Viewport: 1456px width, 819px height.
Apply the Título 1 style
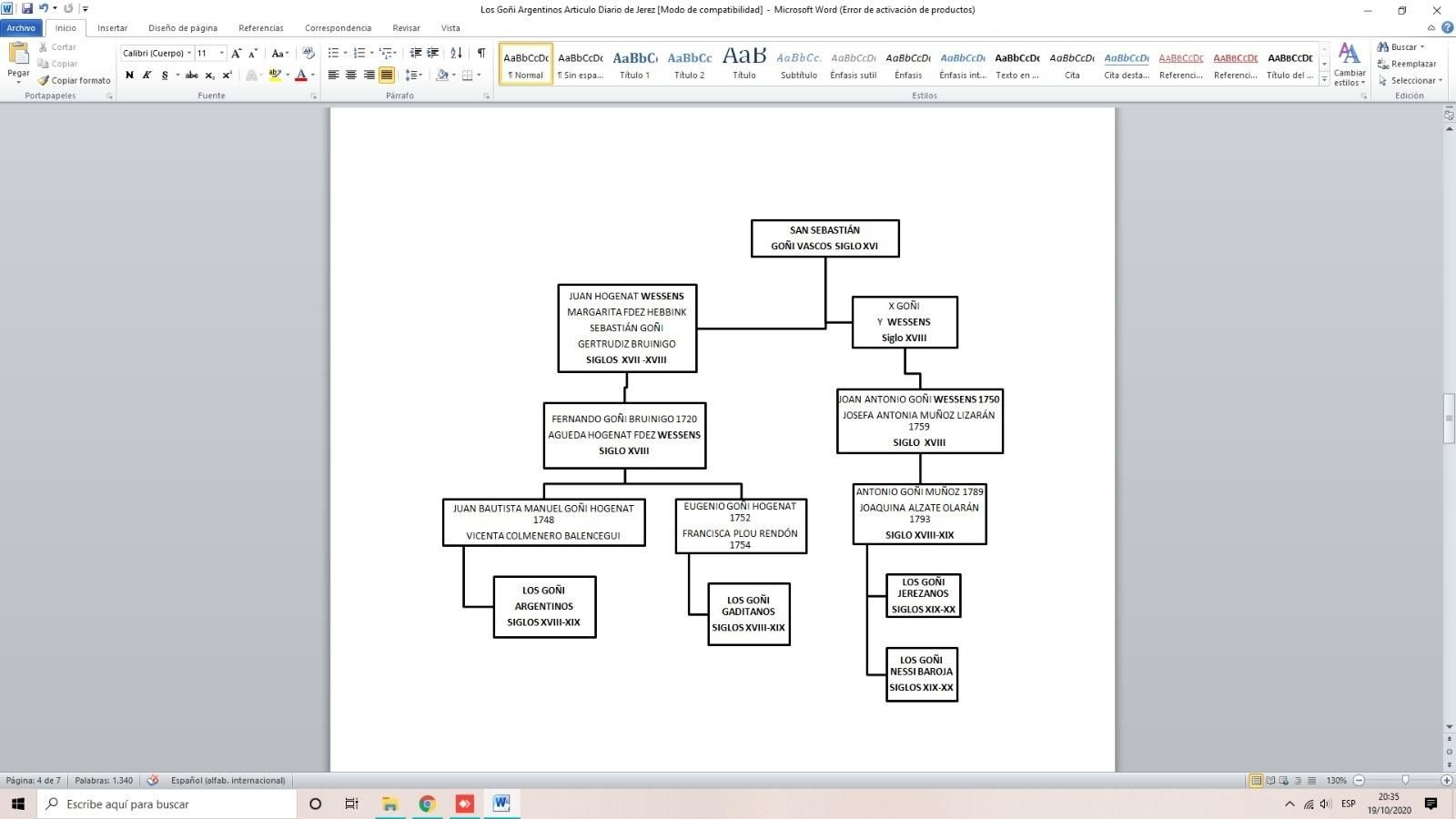(635, 64)
